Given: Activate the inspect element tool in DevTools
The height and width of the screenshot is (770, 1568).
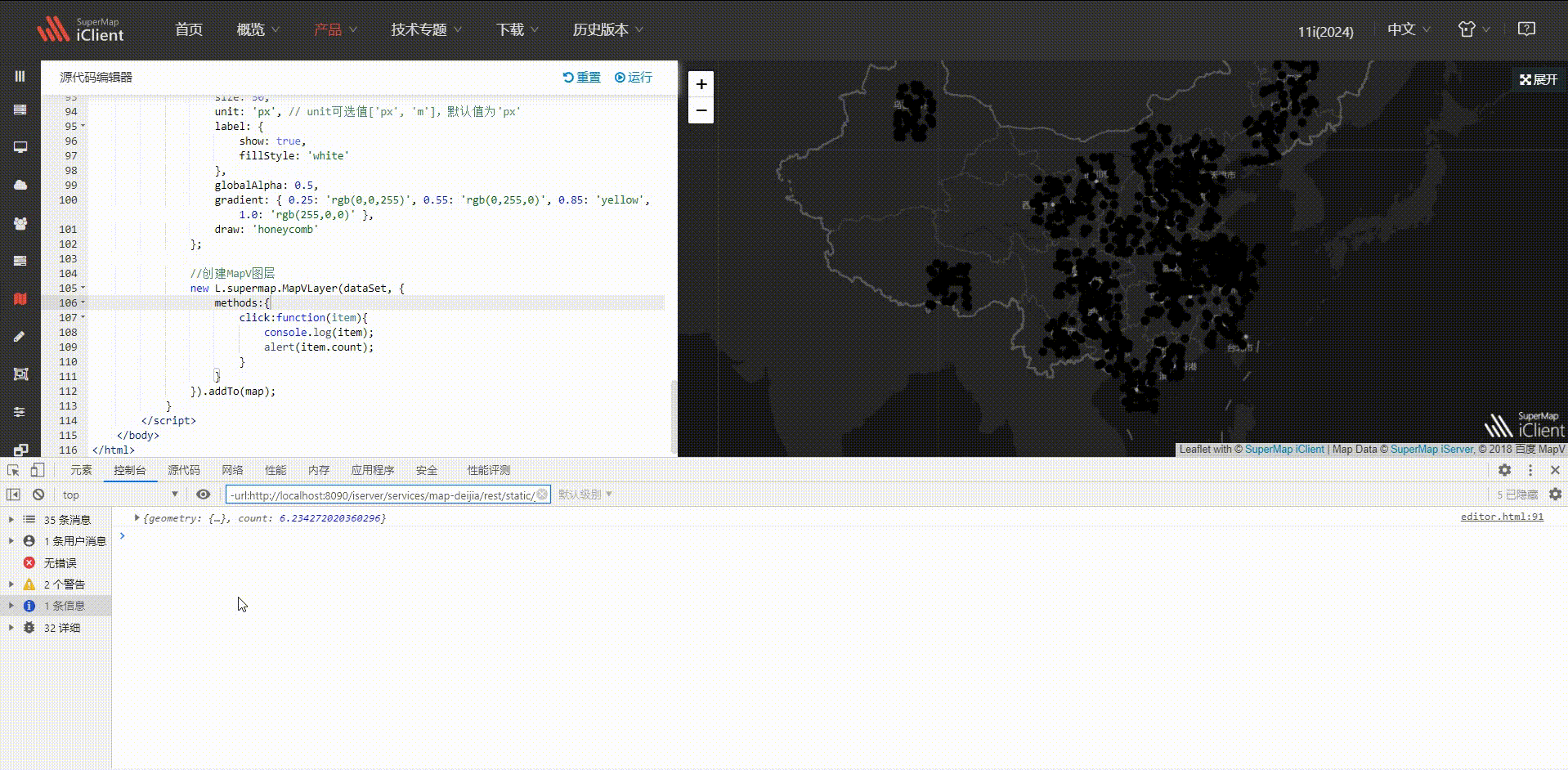Looking at the screenshot, I should point(12,470).
